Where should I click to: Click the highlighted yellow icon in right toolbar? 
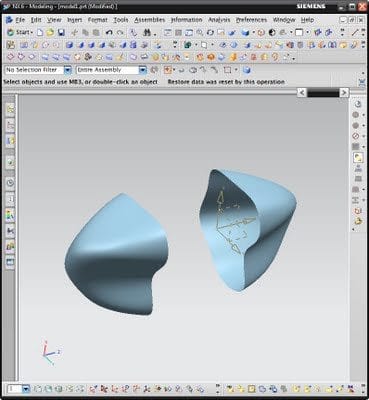pyautogui.click(x=358, y=157)
